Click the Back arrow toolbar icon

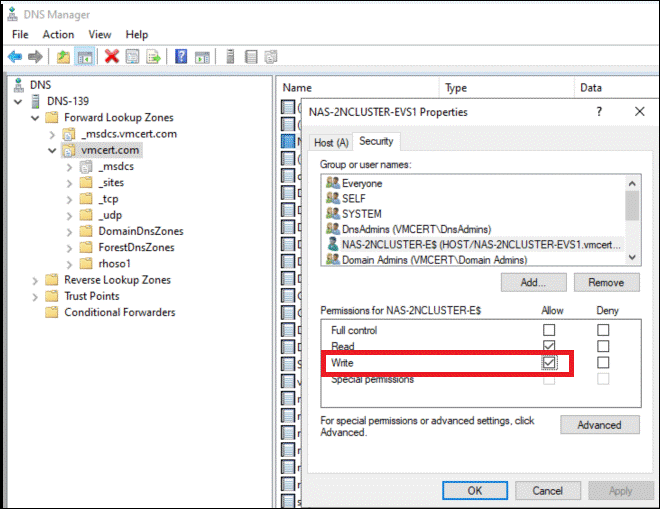pyautogui.click(x=15, y=56)
